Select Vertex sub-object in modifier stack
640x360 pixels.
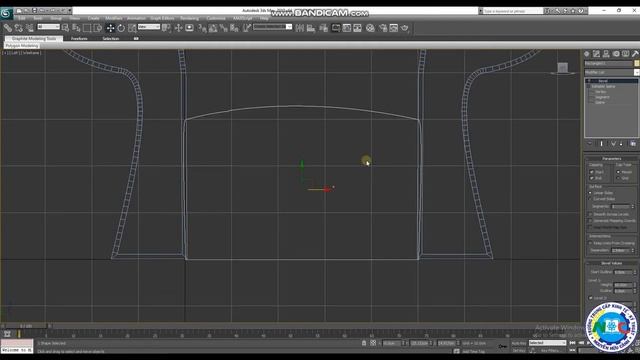pyautogui.click(x=600, y=92)
